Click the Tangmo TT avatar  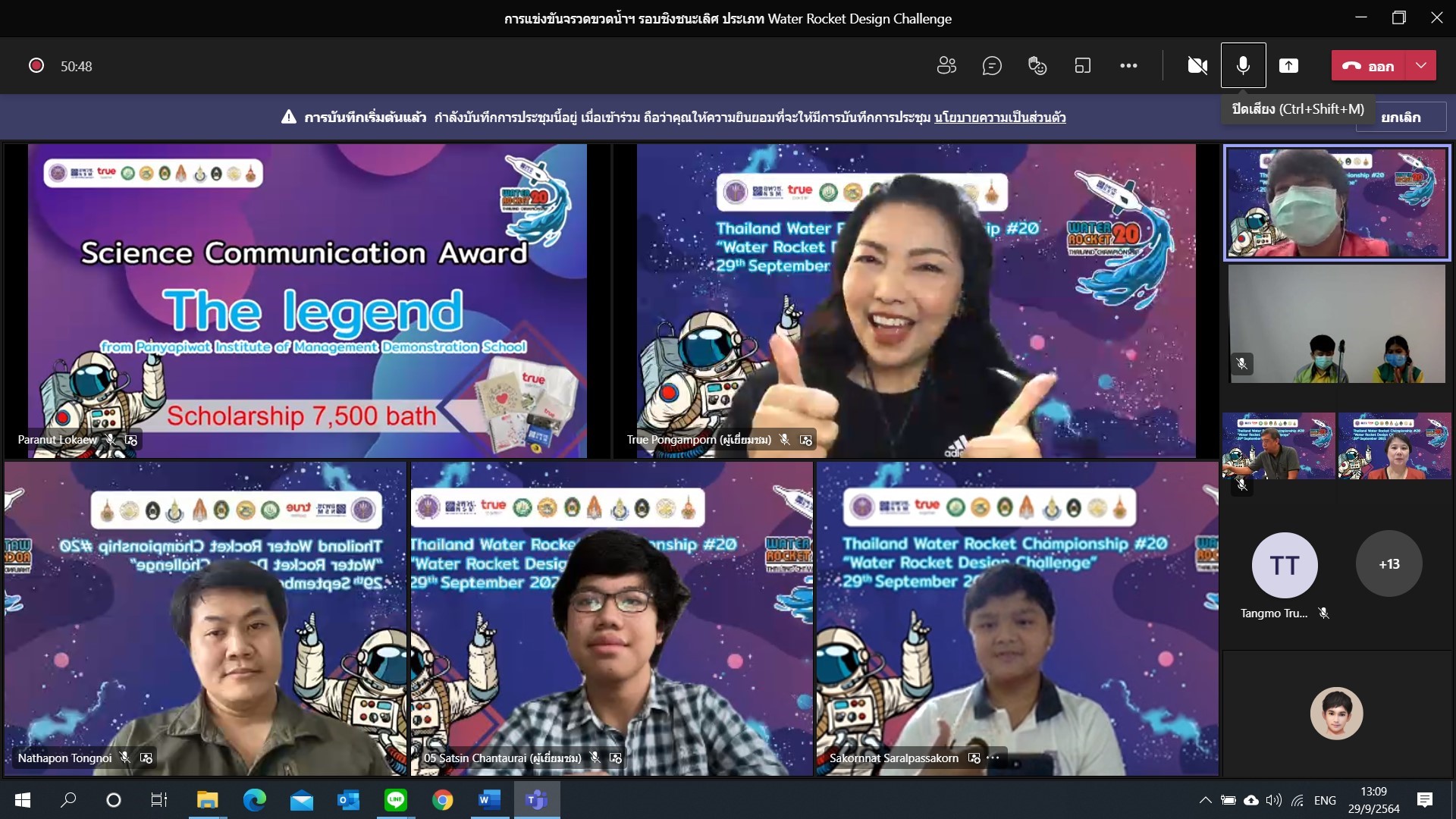click(1285, 566)
